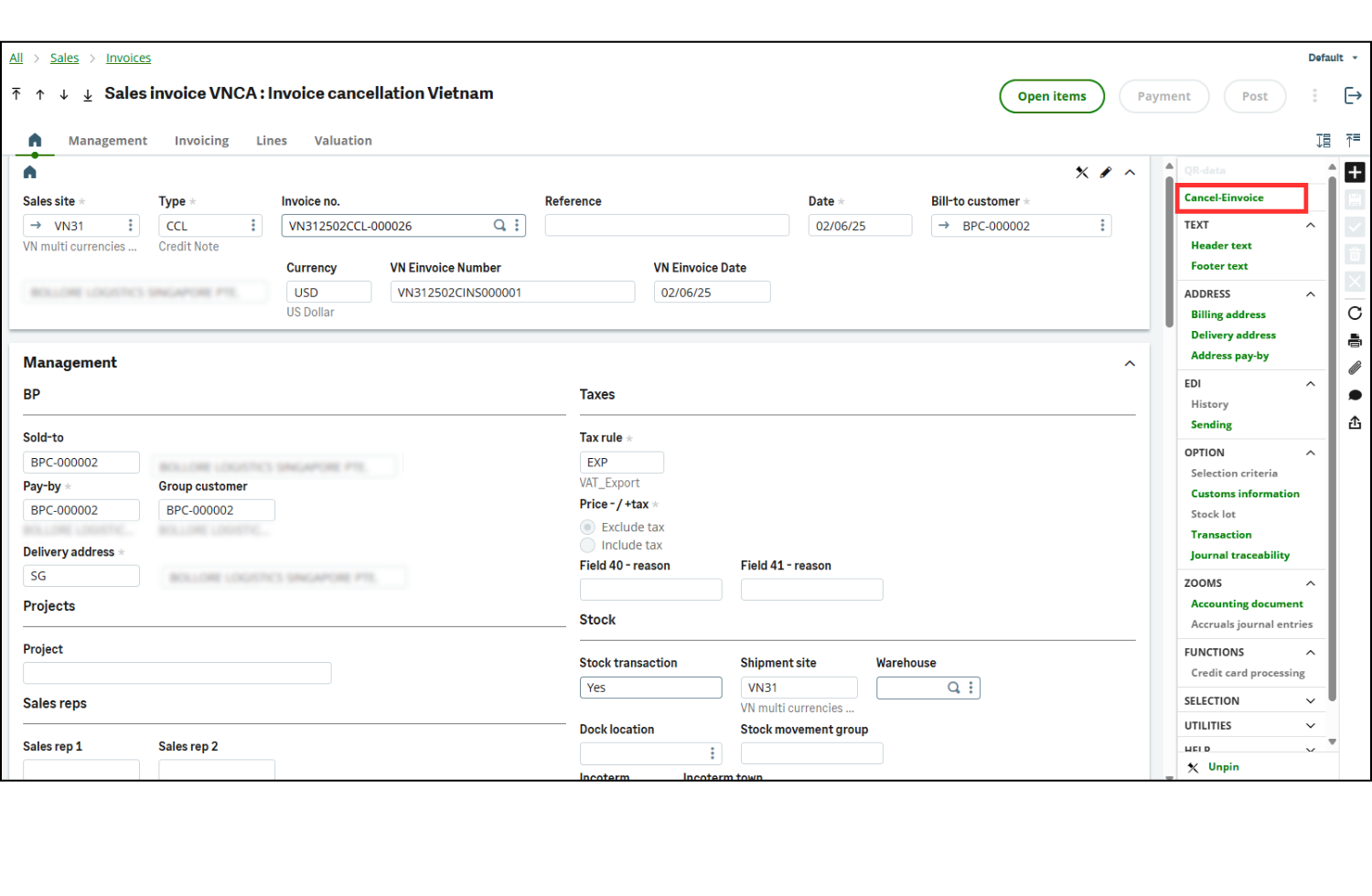Image resolution: width=1372 pixels, height=896 pixels.
Task: Switch to the Valuation tab
Action: (343, 141)
